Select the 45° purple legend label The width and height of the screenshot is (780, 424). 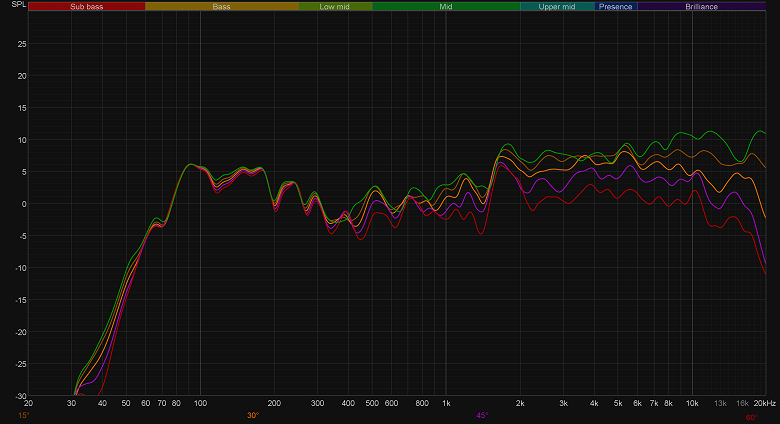[482, 416]
